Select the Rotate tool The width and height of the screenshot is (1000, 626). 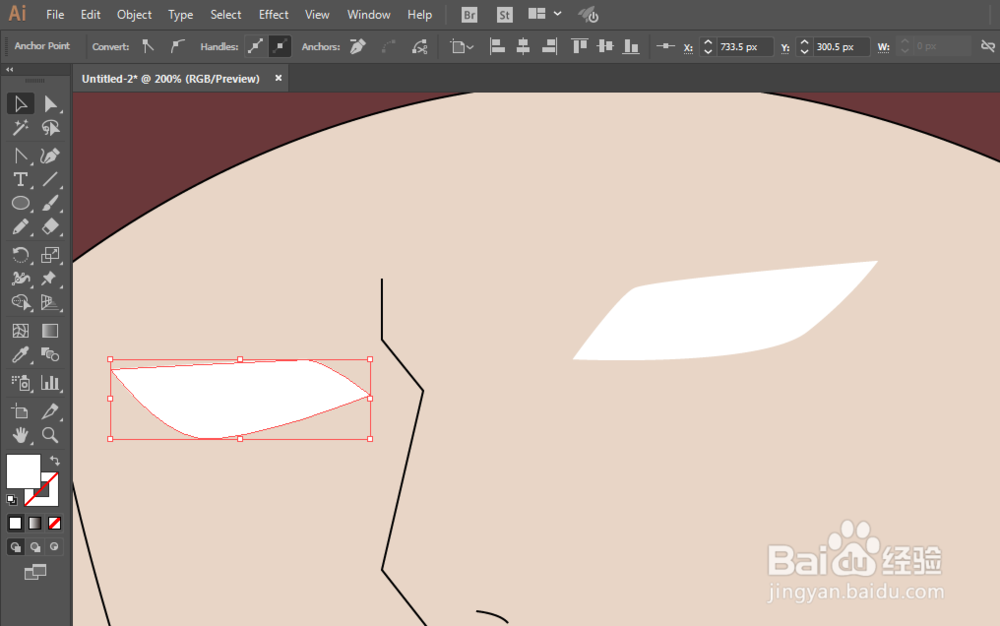pyautogui.click(x=20, y=255)
